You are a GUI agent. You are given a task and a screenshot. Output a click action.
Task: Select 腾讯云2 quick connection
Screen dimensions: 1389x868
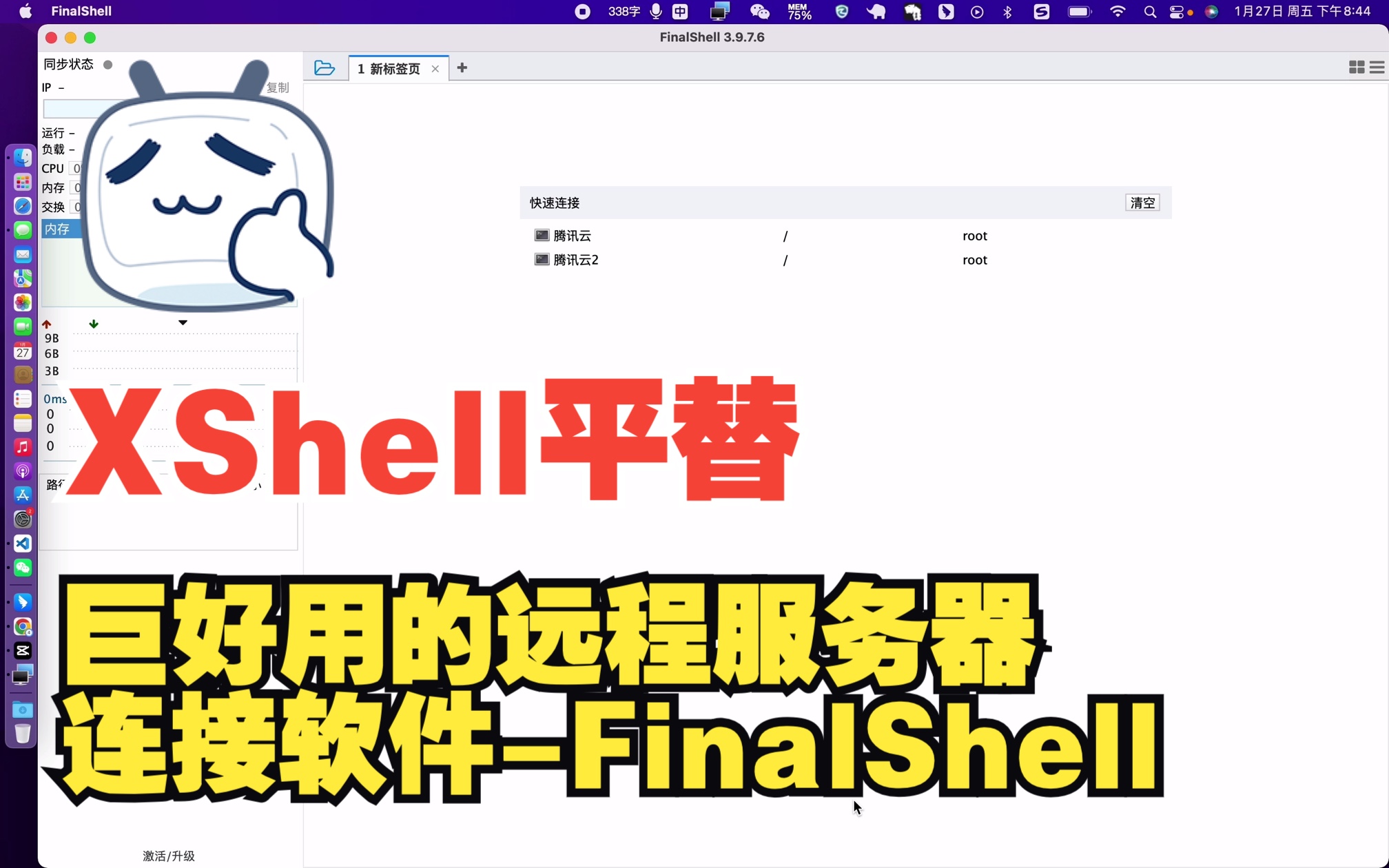[x=575, y=260]
